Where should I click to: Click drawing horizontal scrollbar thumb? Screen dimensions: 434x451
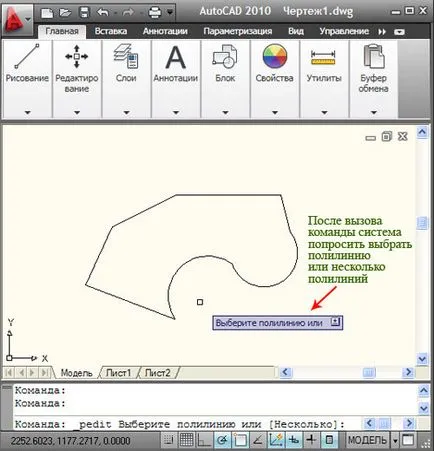coord(369,372)
